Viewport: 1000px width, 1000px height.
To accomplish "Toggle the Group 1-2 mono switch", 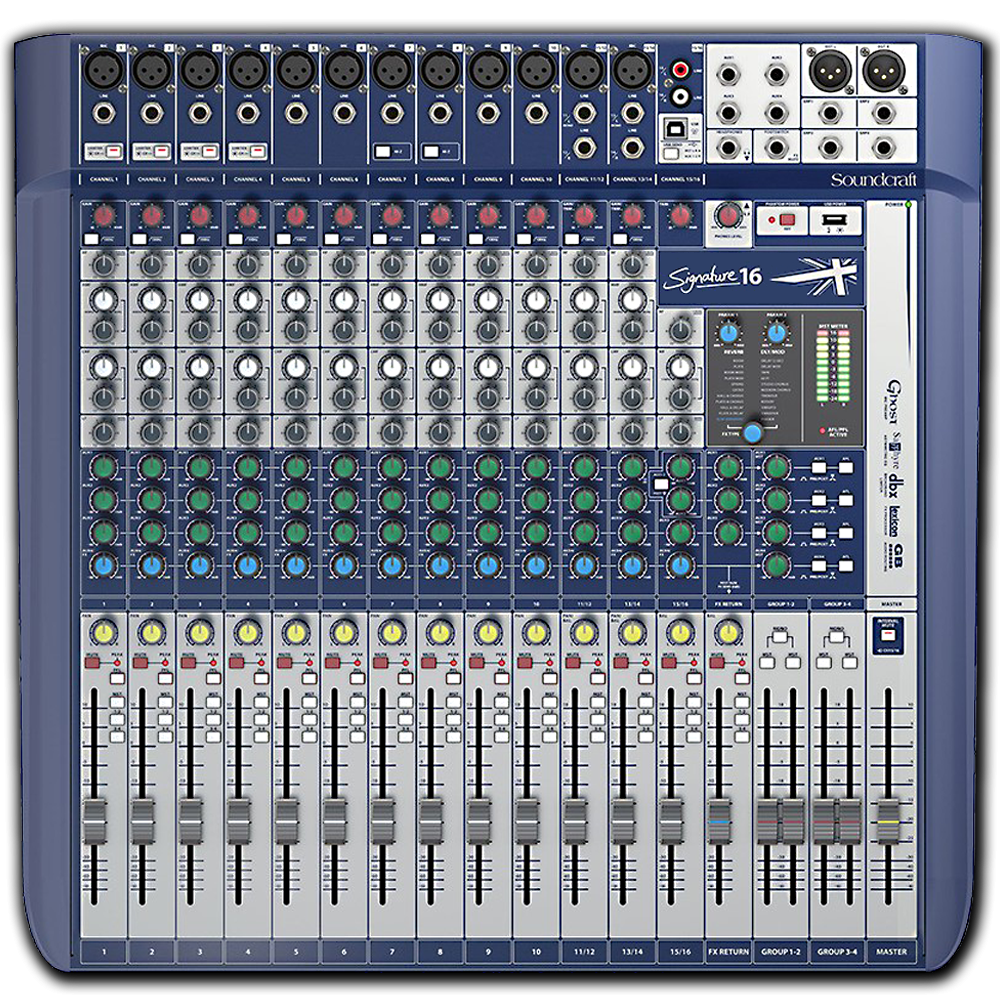I will coord(779,636).
